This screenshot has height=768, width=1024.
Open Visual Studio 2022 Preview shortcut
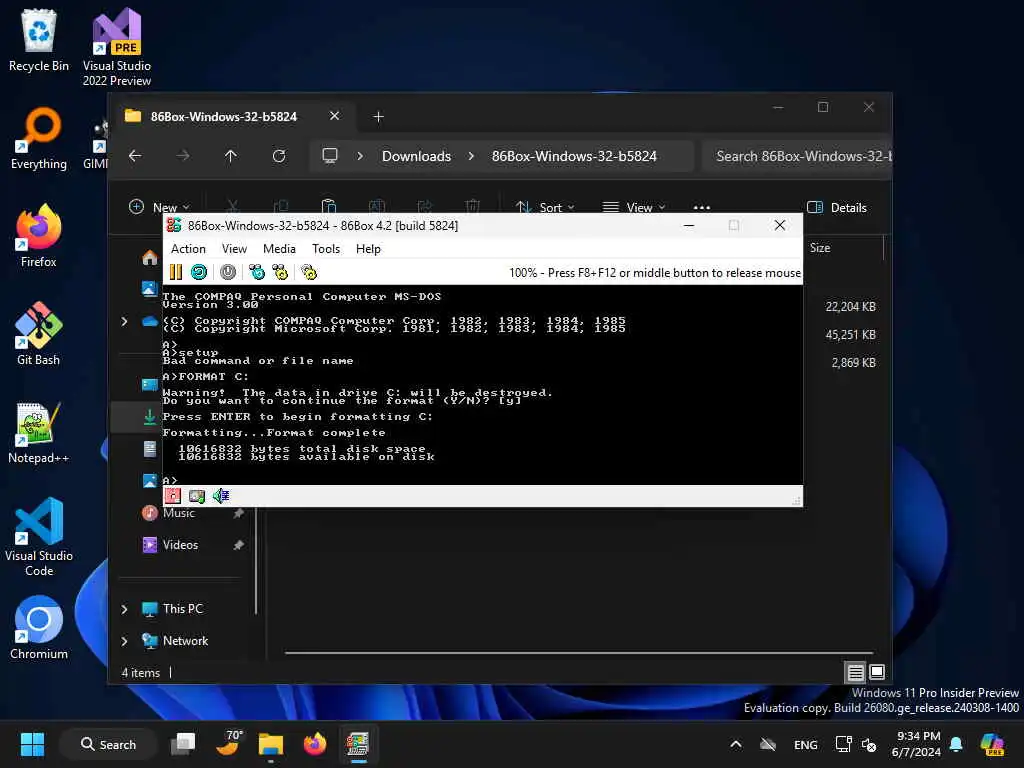[116, 47]
